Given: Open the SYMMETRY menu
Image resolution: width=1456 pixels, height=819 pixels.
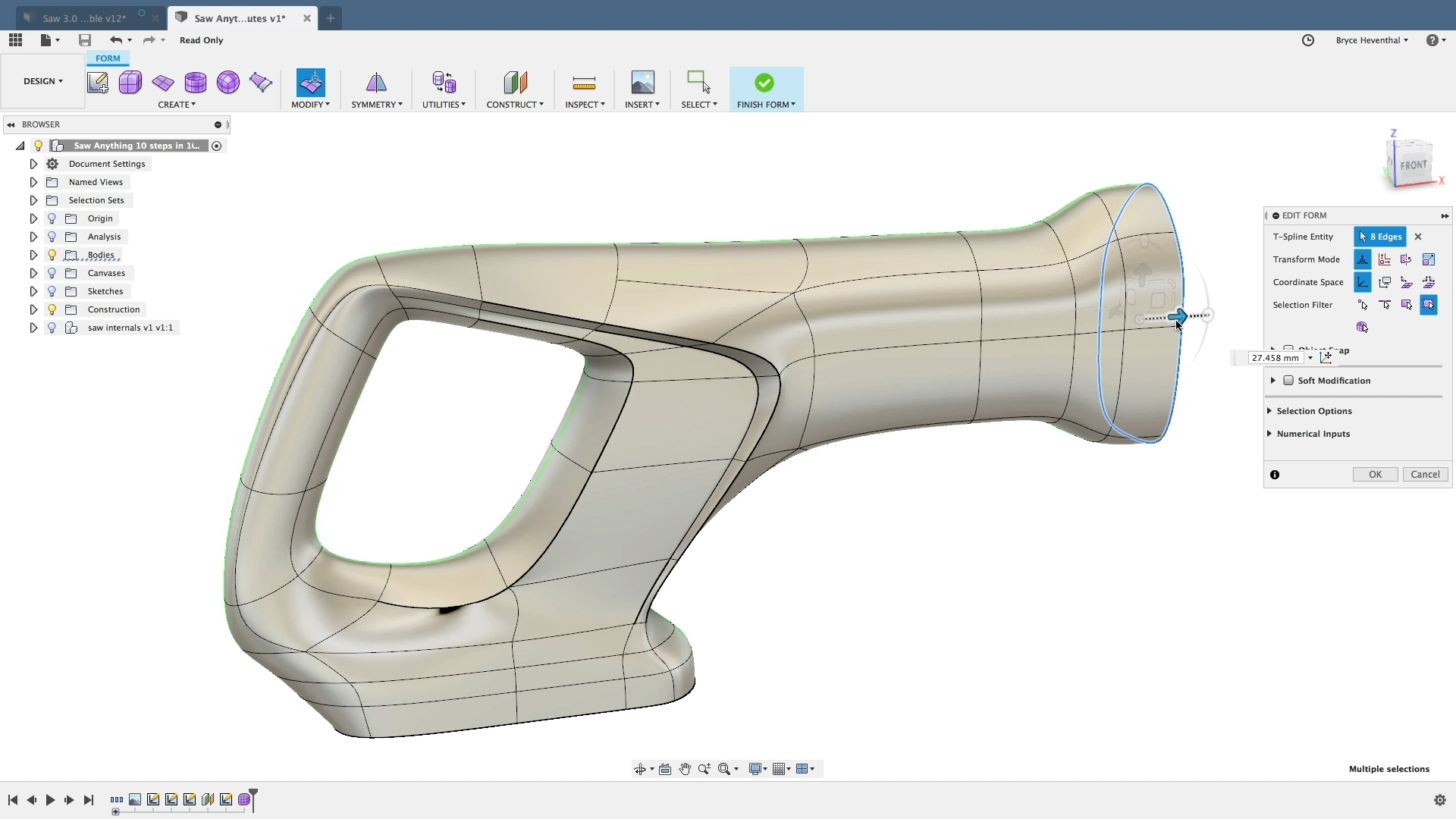Looking at the screenshot, I should pos(376,105).
